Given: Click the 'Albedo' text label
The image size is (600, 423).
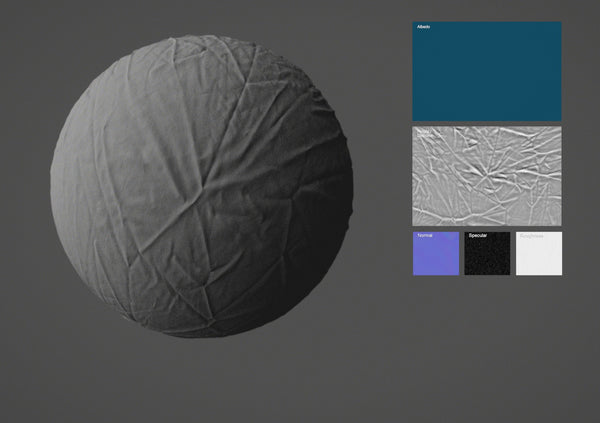Looking at the screenshot, I should click(x=422, y=27).
